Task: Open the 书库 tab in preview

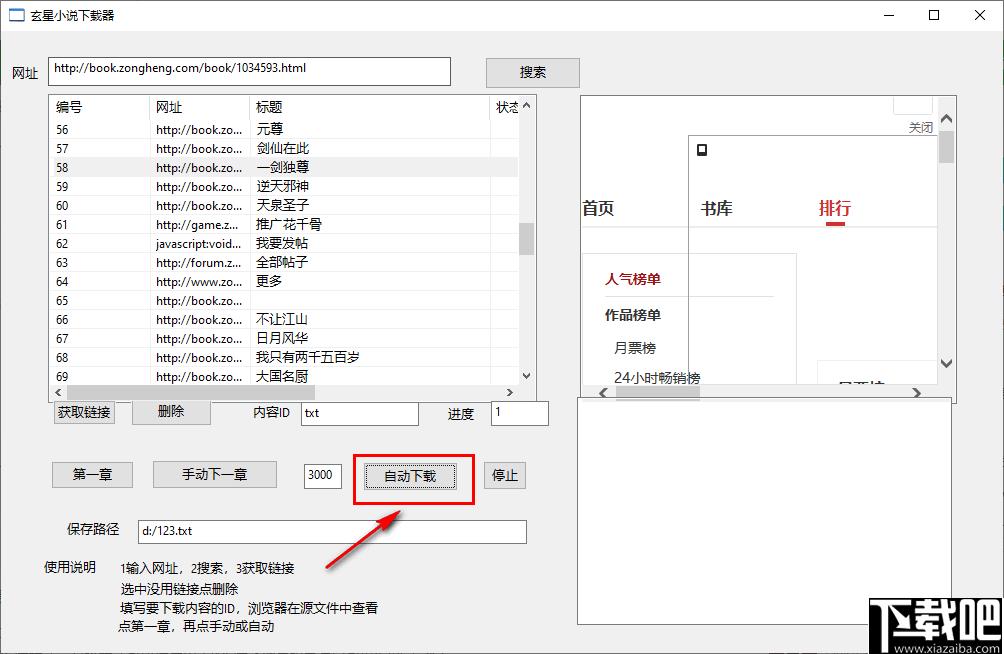Action: (717, 208)
